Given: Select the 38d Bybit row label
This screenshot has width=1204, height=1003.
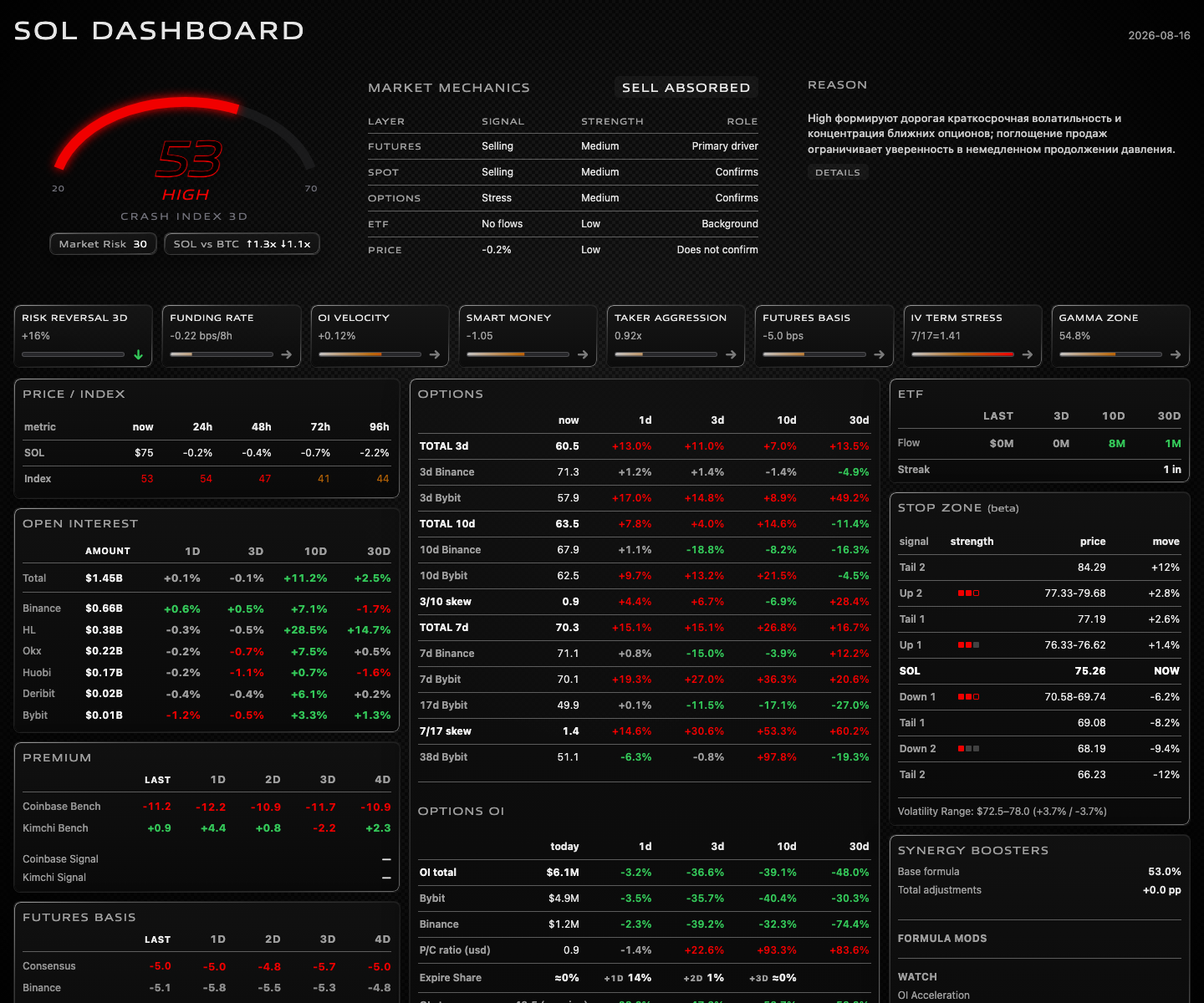Looking at the screenshot, I should pyautogui.click(x=443, y=757).
